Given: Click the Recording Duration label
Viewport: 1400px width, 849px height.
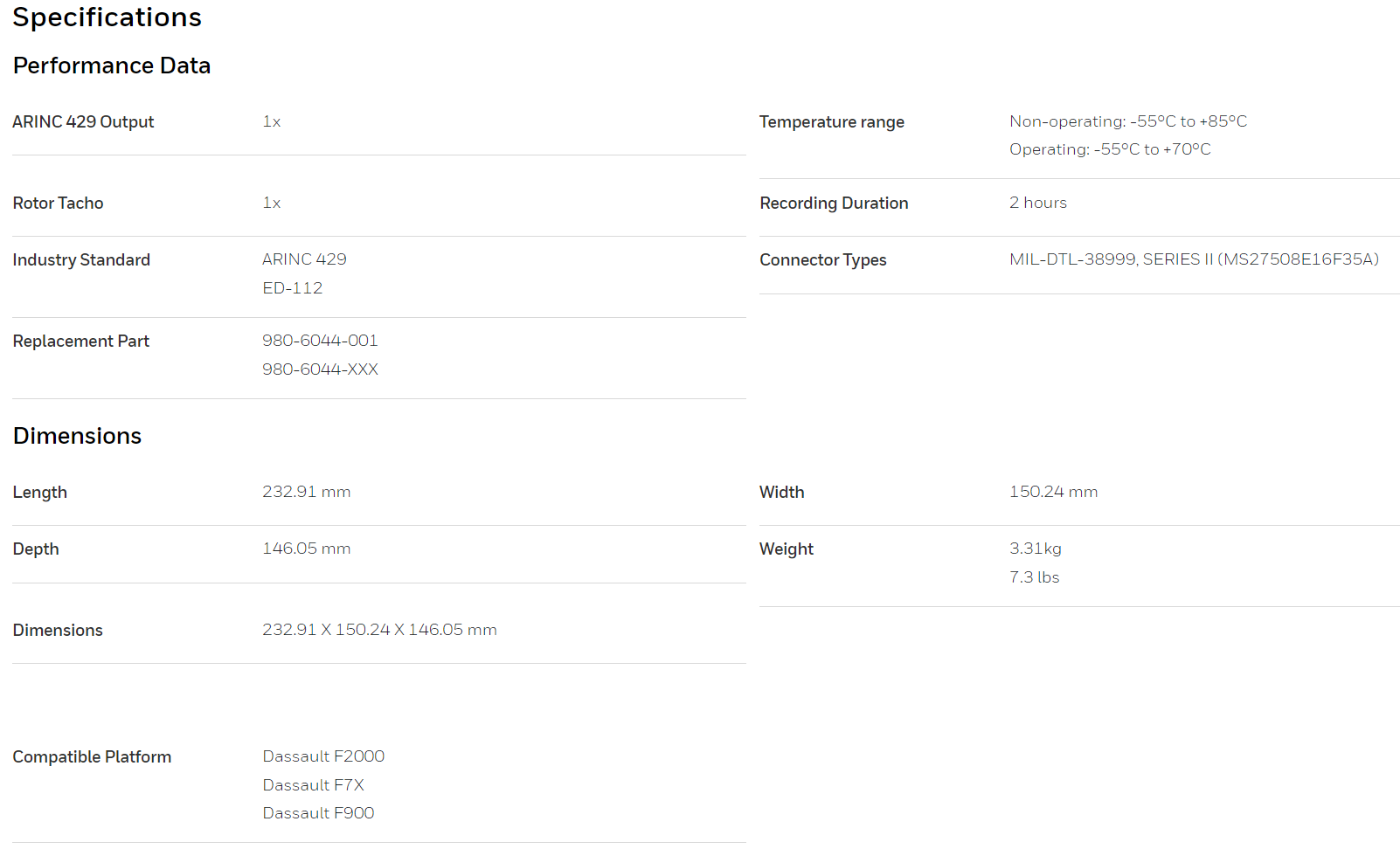Looking at the screenshot, I should point(834,203).
